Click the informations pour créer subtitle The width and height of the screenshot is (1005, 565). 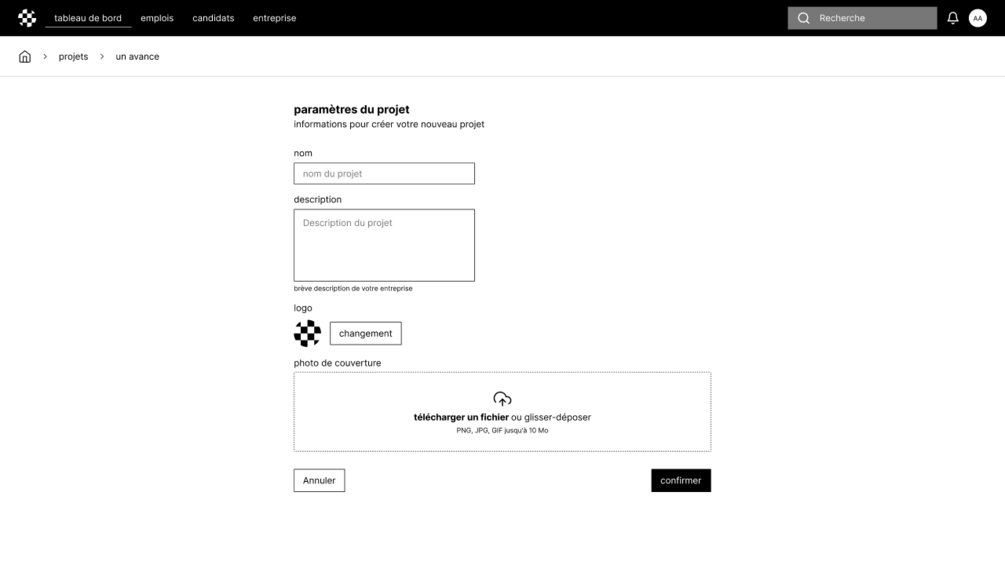(x=389, y=124)
